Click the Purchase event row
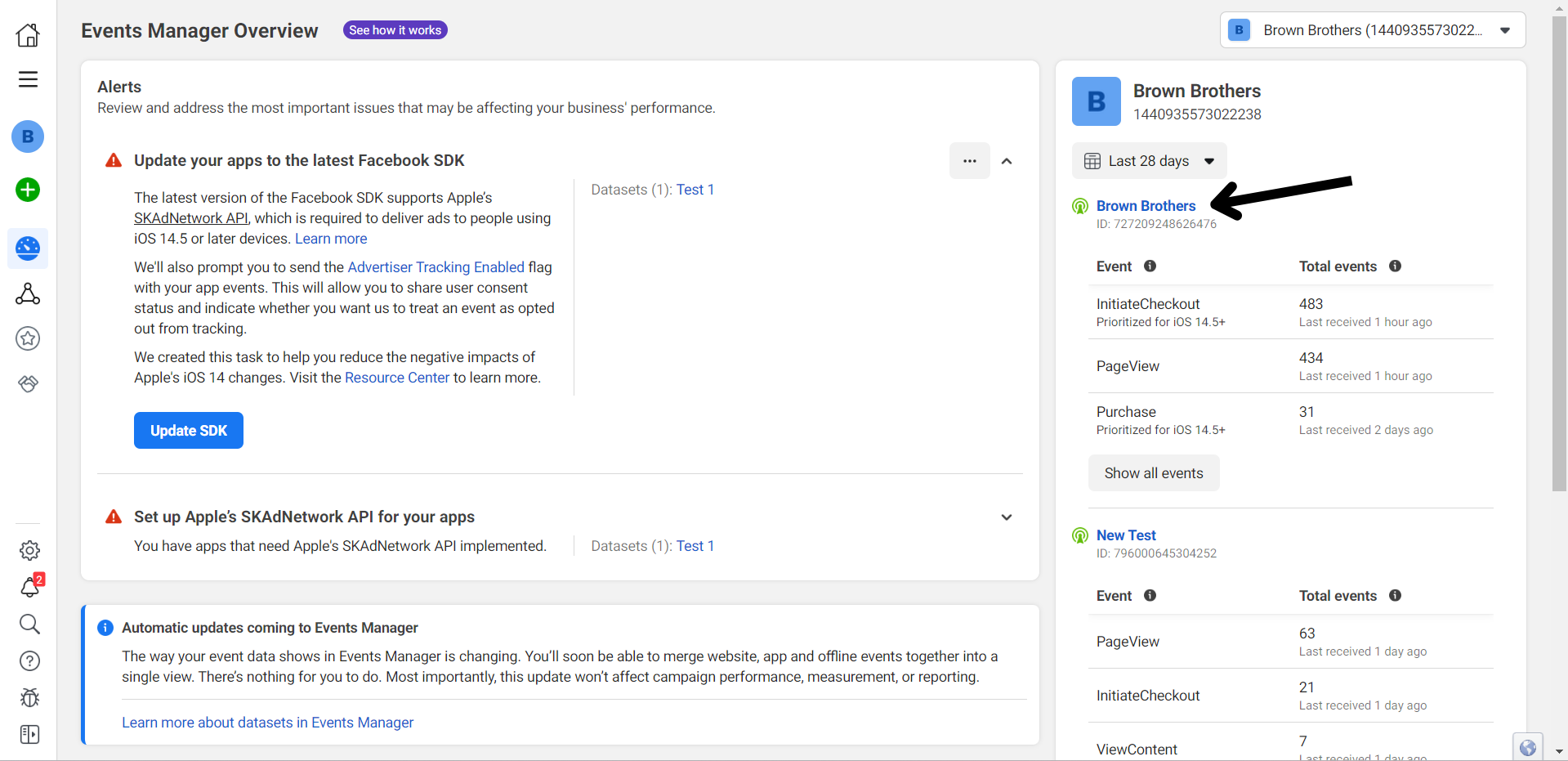 click(x=1291, y=420)
